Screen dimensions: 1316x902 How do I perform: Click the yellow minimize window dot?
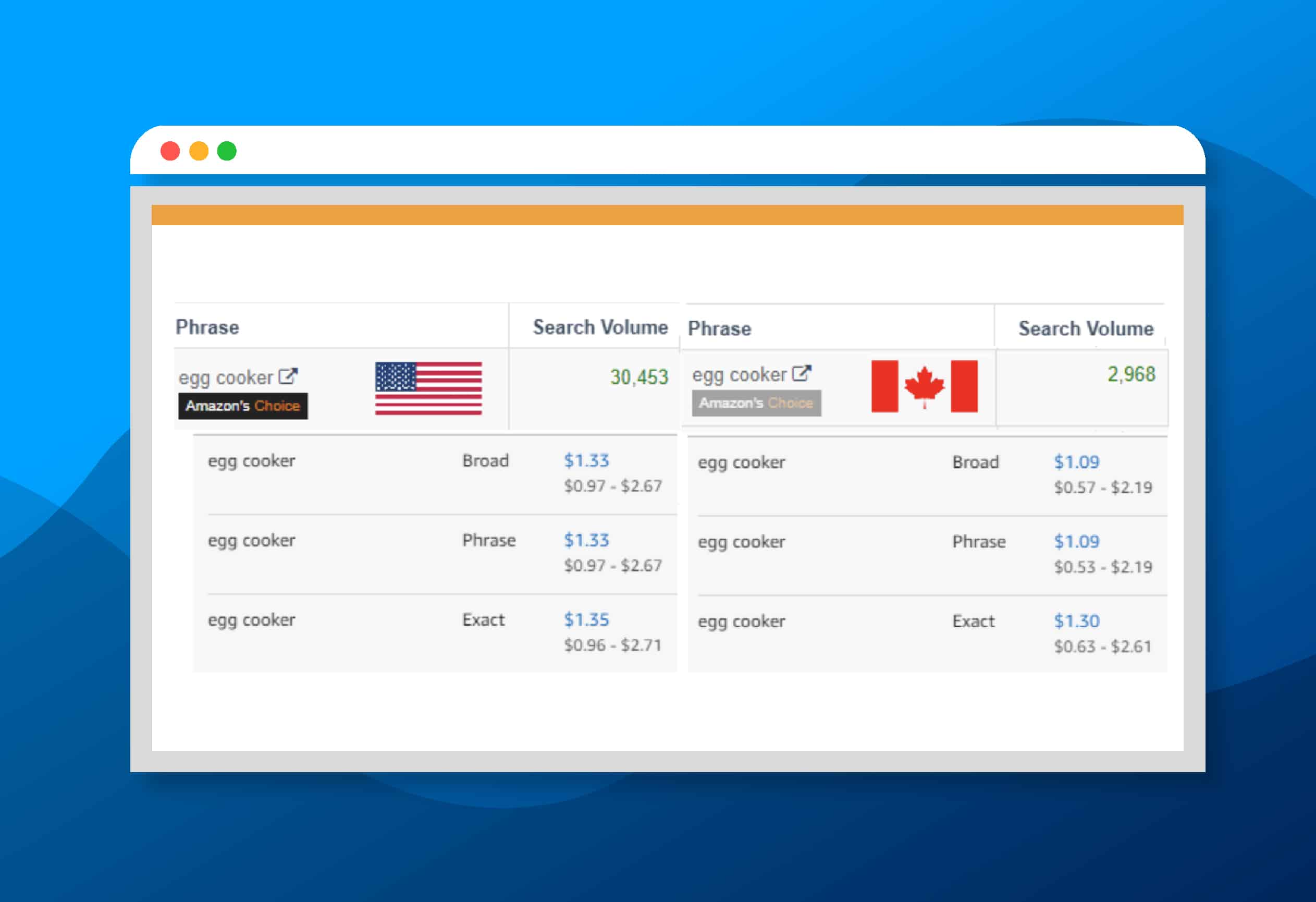click(199, 151)
